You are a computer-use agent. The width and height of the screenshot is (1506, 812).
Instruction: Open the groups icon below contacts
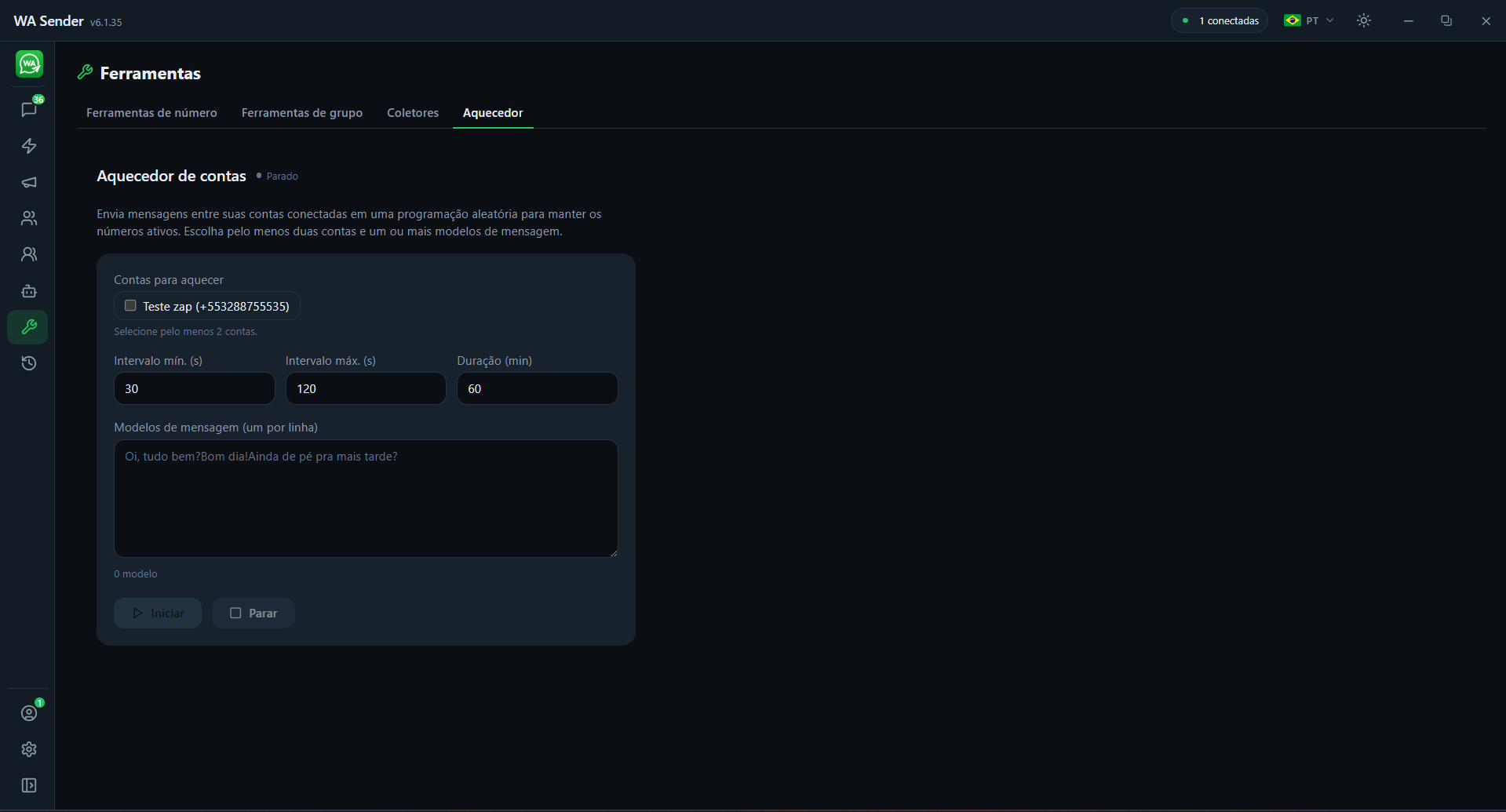(29, 254)
